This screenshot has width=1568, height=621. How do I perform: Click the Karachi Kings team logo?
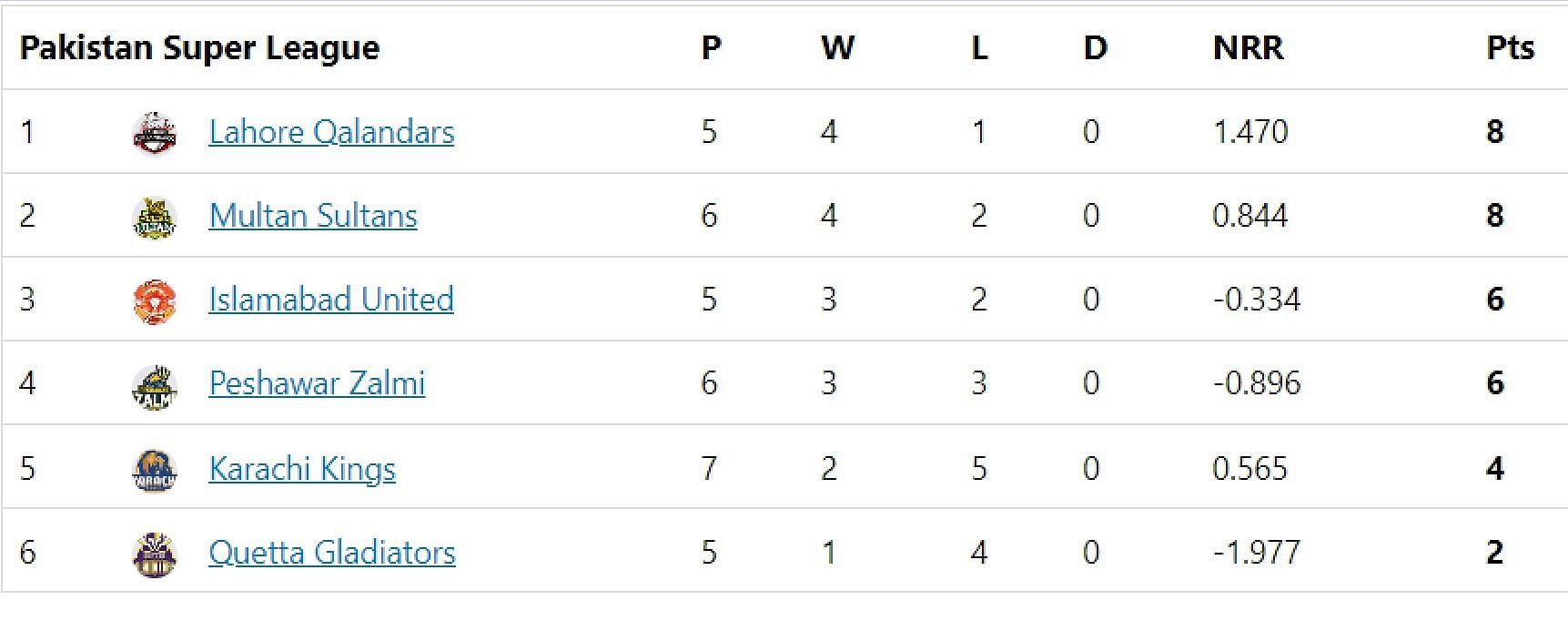click(x=155, y=470)
